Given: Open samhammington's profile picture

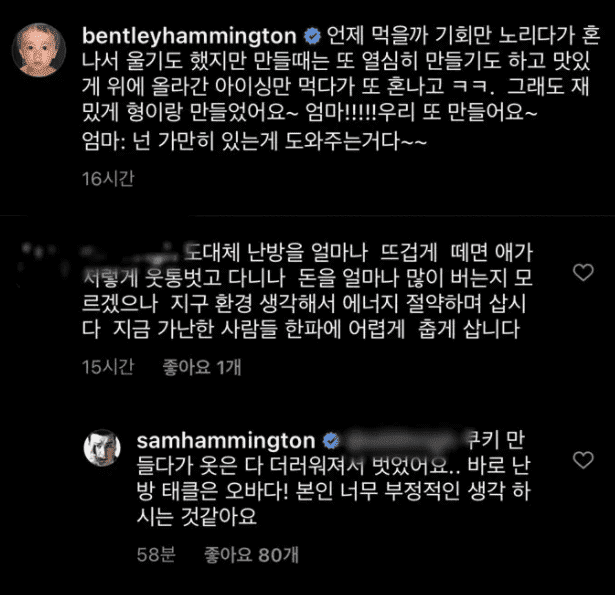Looking at the screenshot, I should (x=102, y=448).
